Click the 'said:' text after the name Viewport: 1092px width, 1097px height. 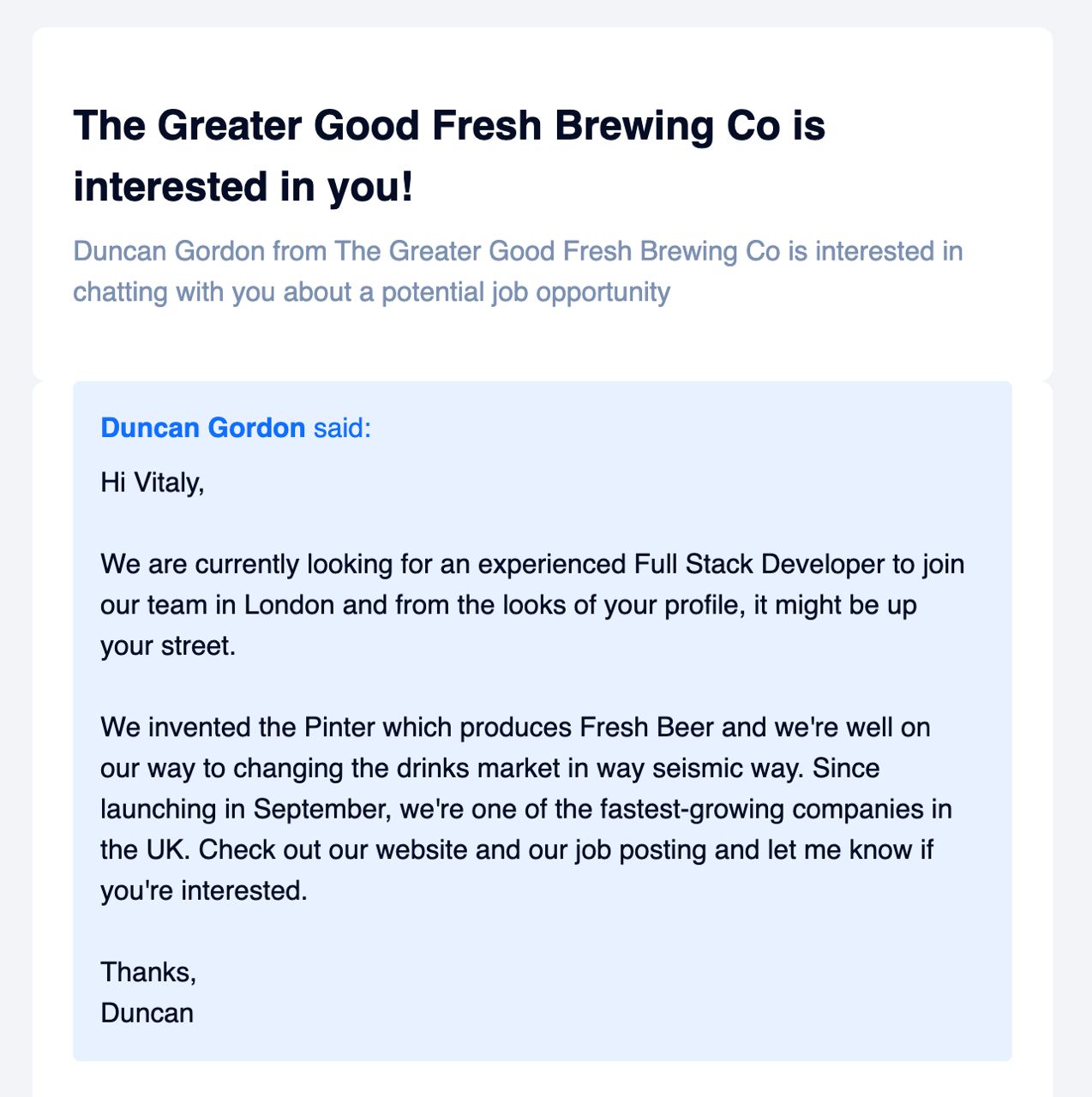tap(342, 428)
